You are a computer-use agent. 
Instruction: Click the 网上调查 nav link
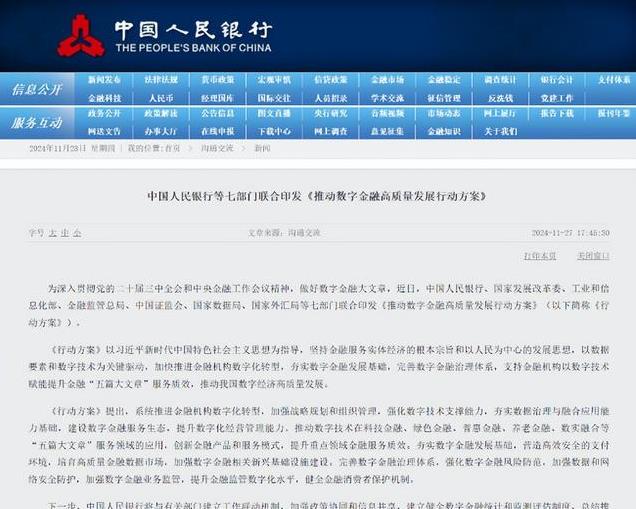pyautogui.click(x=331, y=131)
